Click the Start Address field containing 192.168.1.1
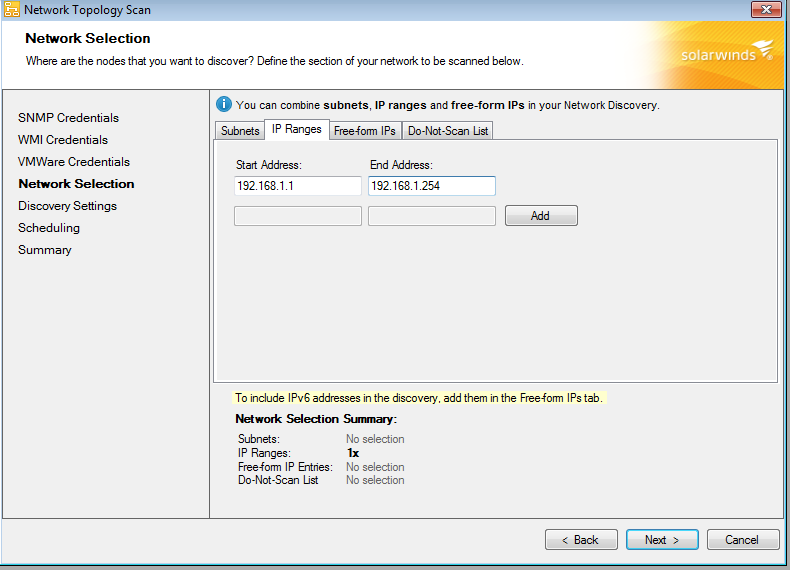Viewport: 790px width, 570px height. [x=298, y=186]
